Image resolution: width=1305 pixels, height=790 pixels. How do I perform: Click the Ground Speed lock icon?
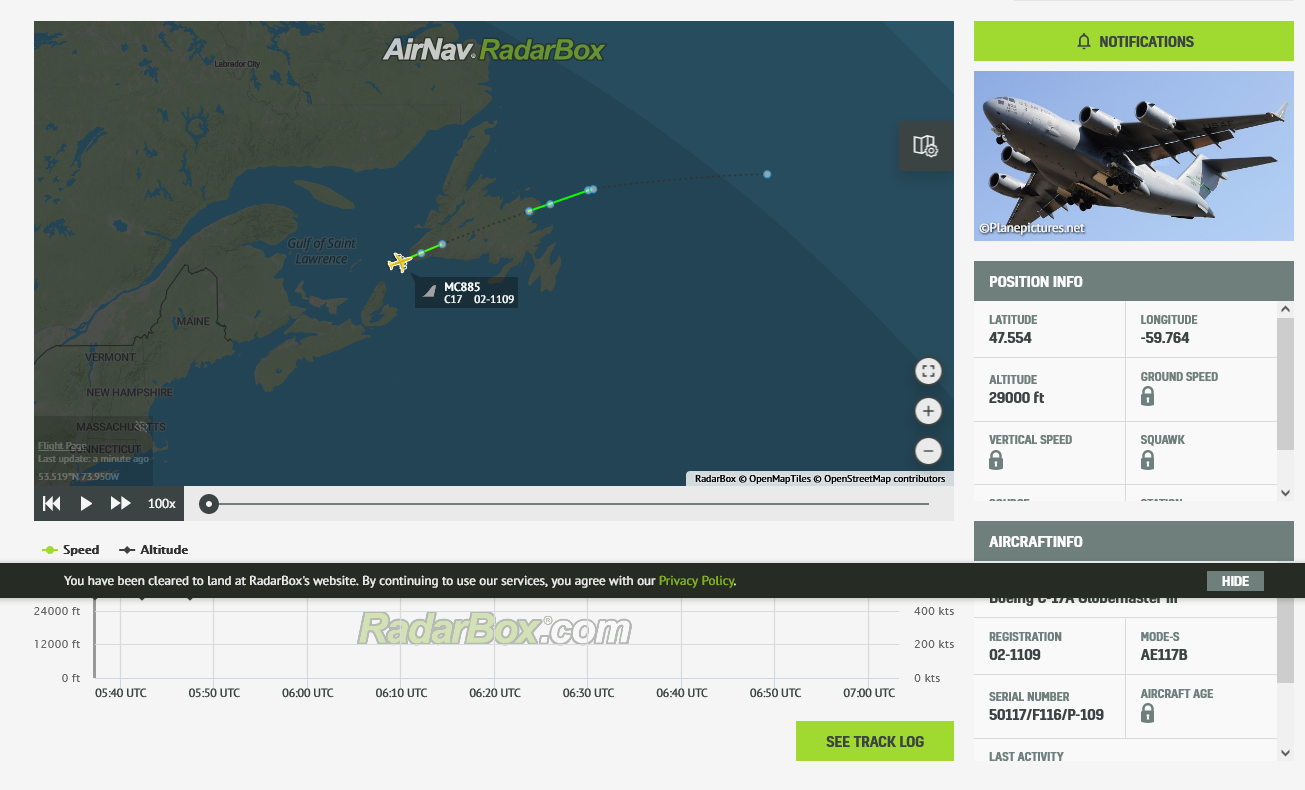pyautogui.click(x=1148, y=396)
